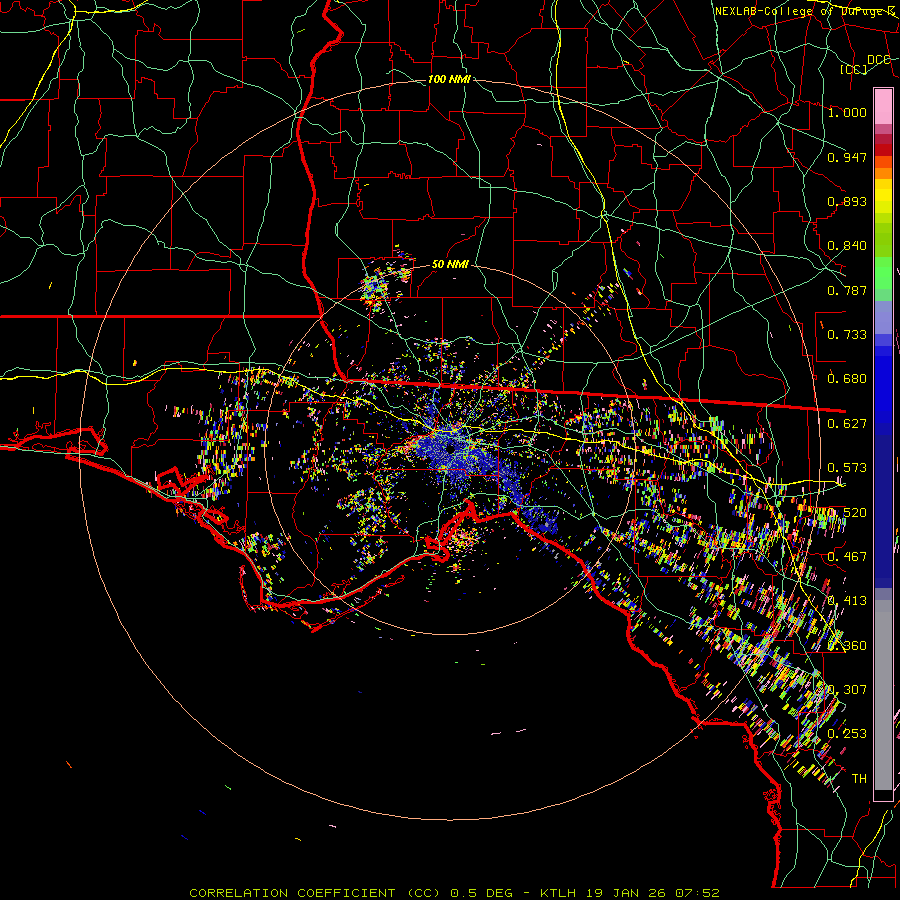Viewport: 900px width, 900px height.
Task: Click the 0.787 scale value
Action: [847, 290]
